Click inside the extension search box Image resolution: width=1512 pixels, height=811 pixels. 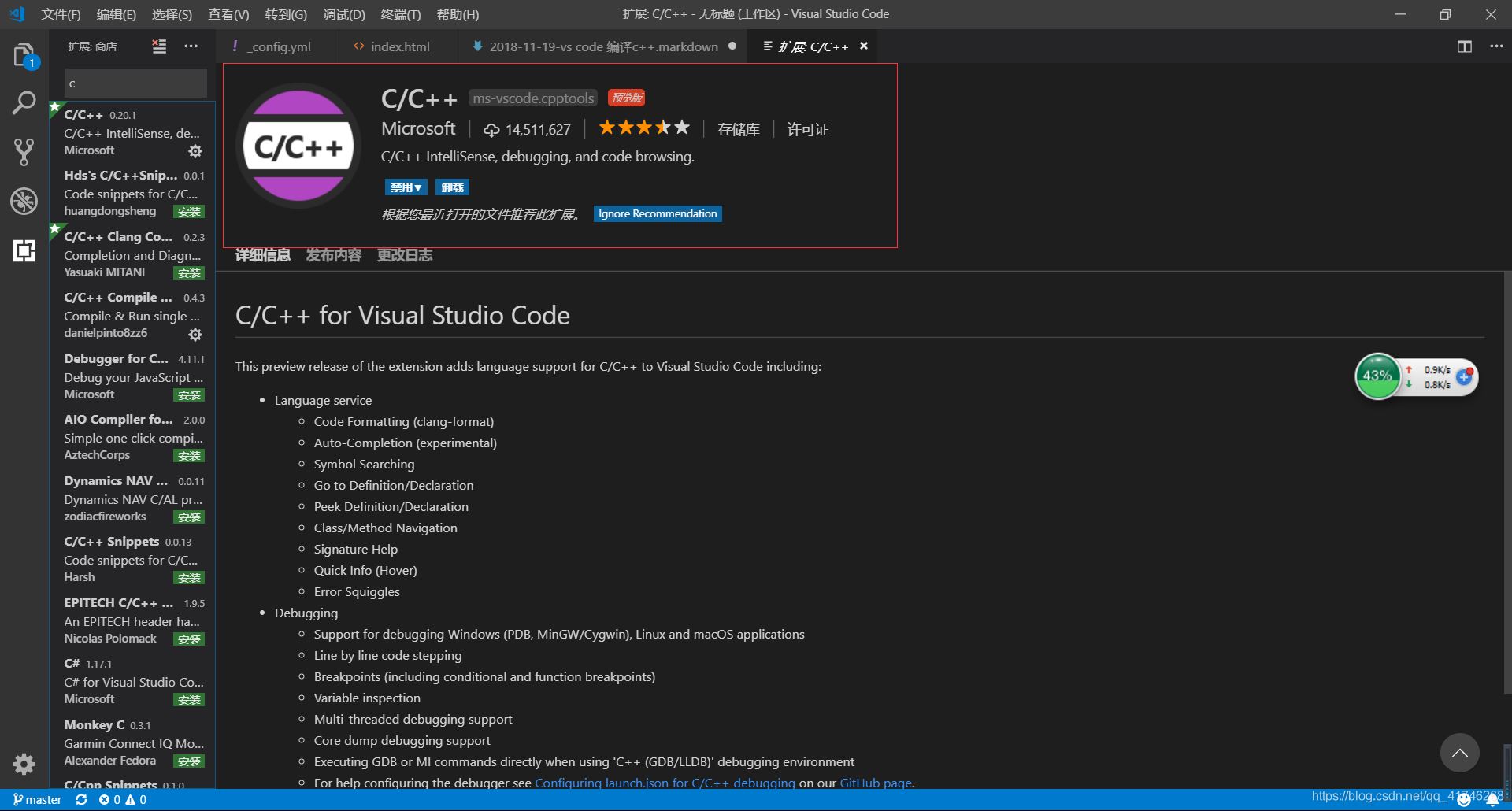tap(134, 83)
